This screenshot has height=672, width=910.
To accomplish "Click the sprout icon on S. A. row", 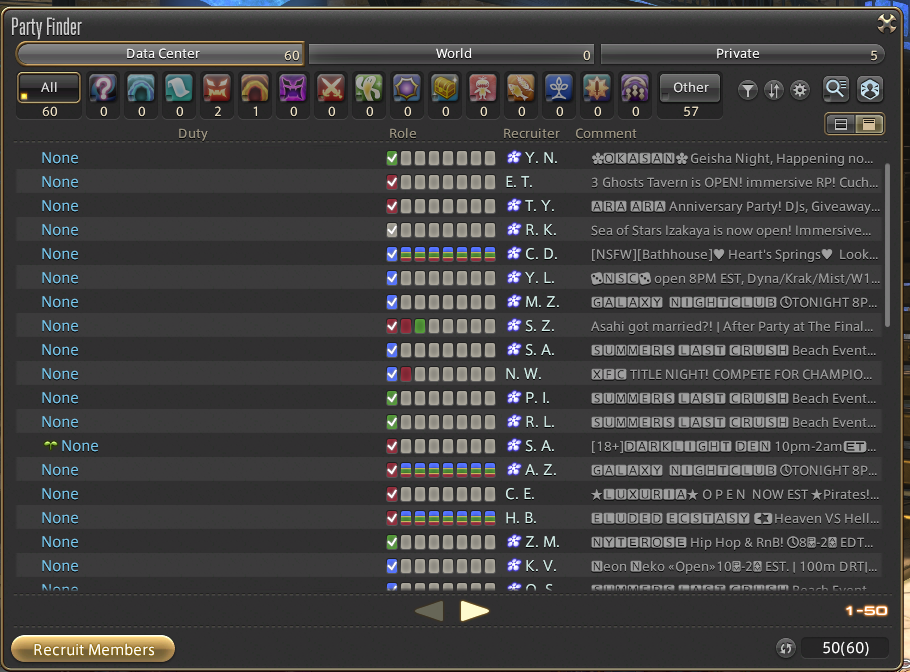I will tap(51, 445).
